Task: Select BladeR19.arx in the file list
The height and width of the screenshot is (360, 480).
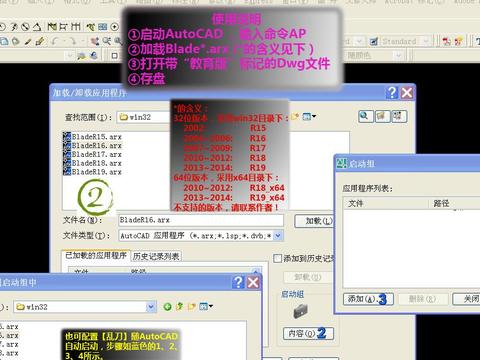Action: coord(92,172)
